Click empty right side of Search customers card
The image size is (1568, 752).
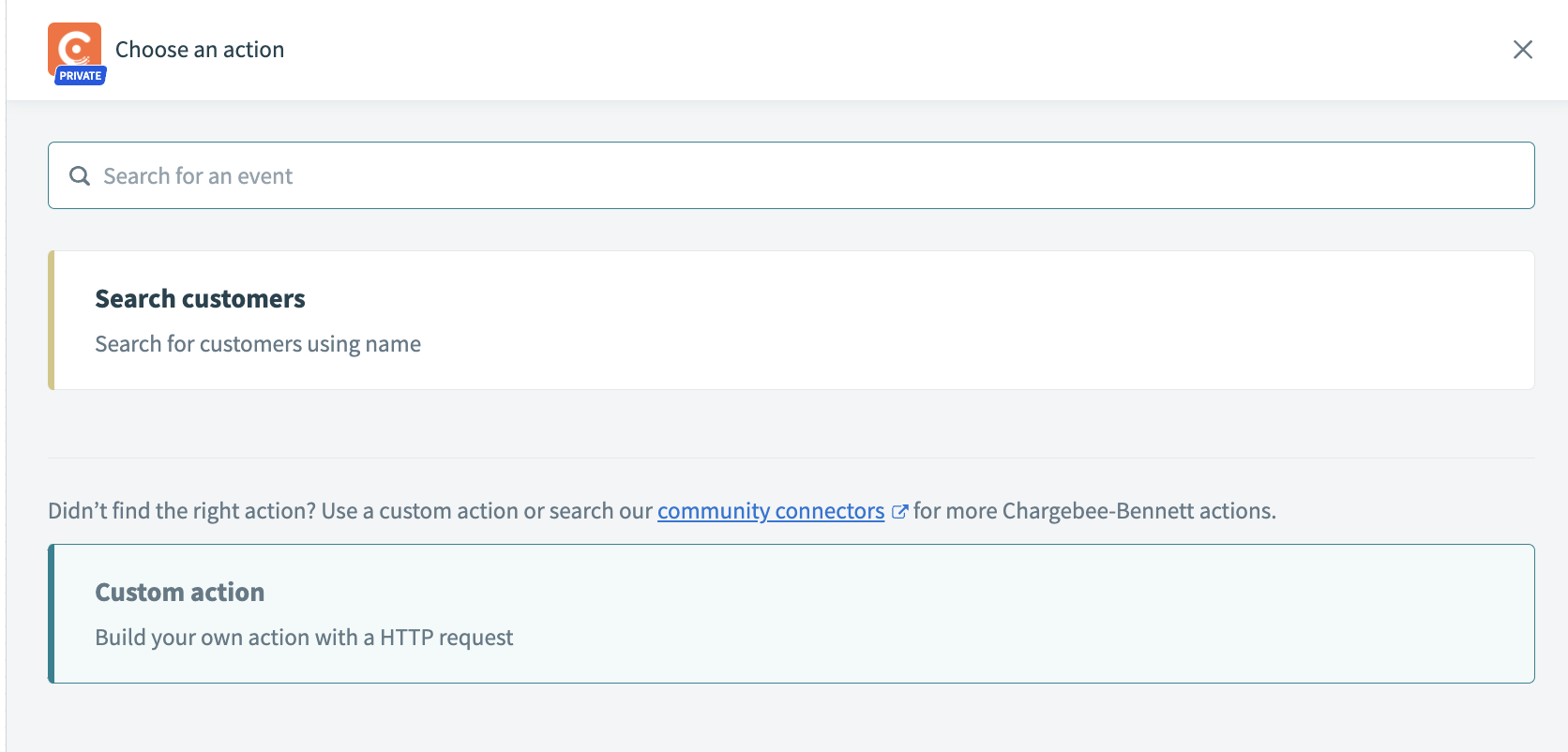1219,320
